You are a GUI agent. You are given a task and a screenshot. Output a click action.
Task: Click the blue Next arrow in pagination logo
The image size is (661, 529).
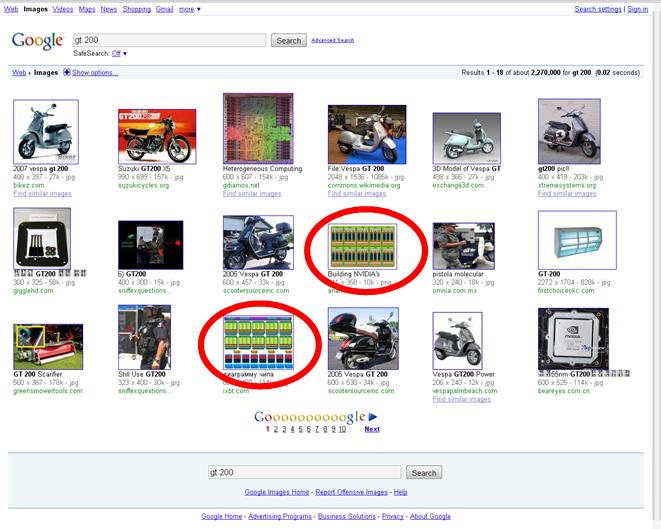click(373, 417)
